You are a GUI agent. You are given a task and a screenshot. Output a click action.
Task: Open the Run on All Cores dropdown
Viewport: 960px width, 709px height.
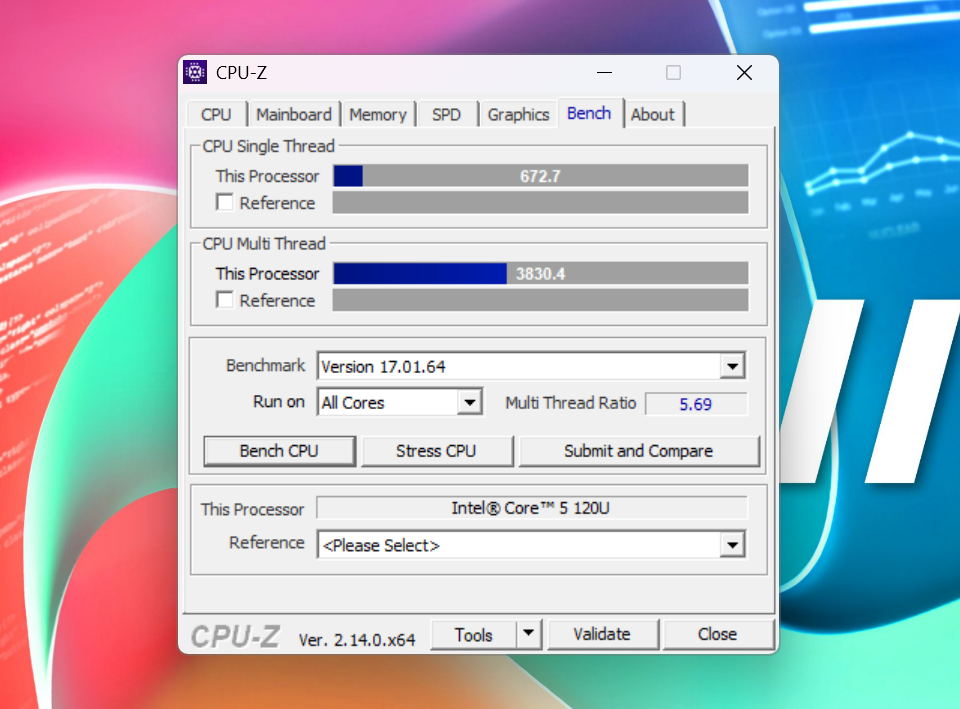point(470,402)
